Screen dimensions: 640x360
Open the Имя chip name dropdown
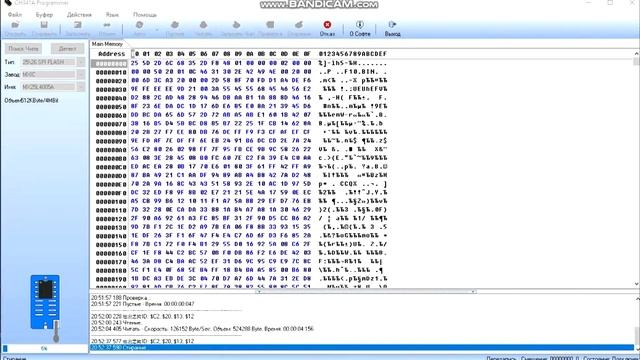click(81, 87)
